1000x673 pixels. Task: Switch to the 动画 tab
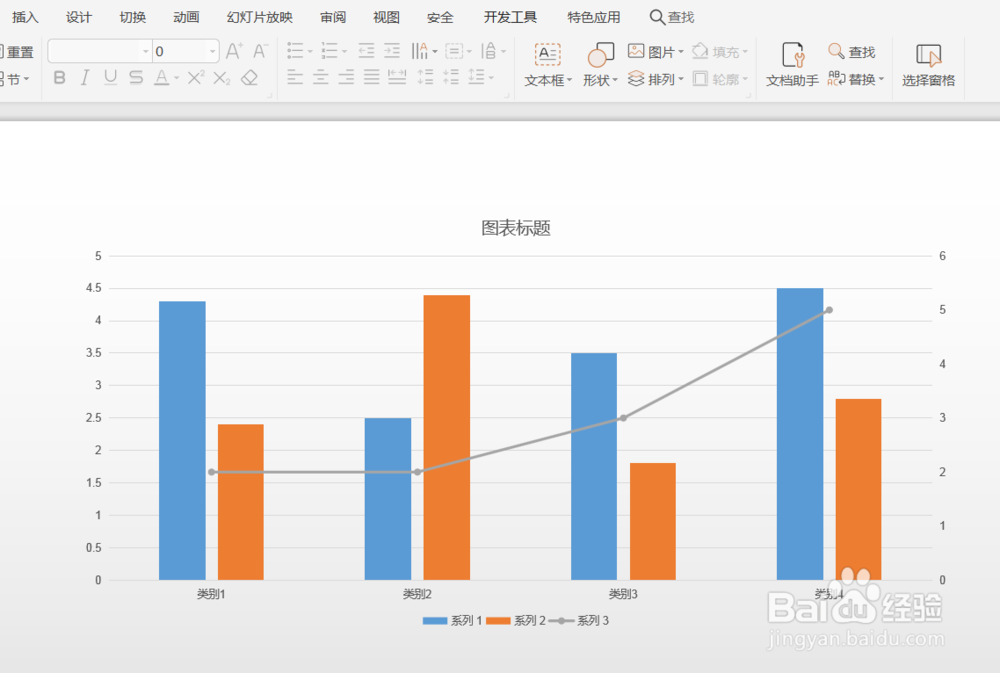186,17
